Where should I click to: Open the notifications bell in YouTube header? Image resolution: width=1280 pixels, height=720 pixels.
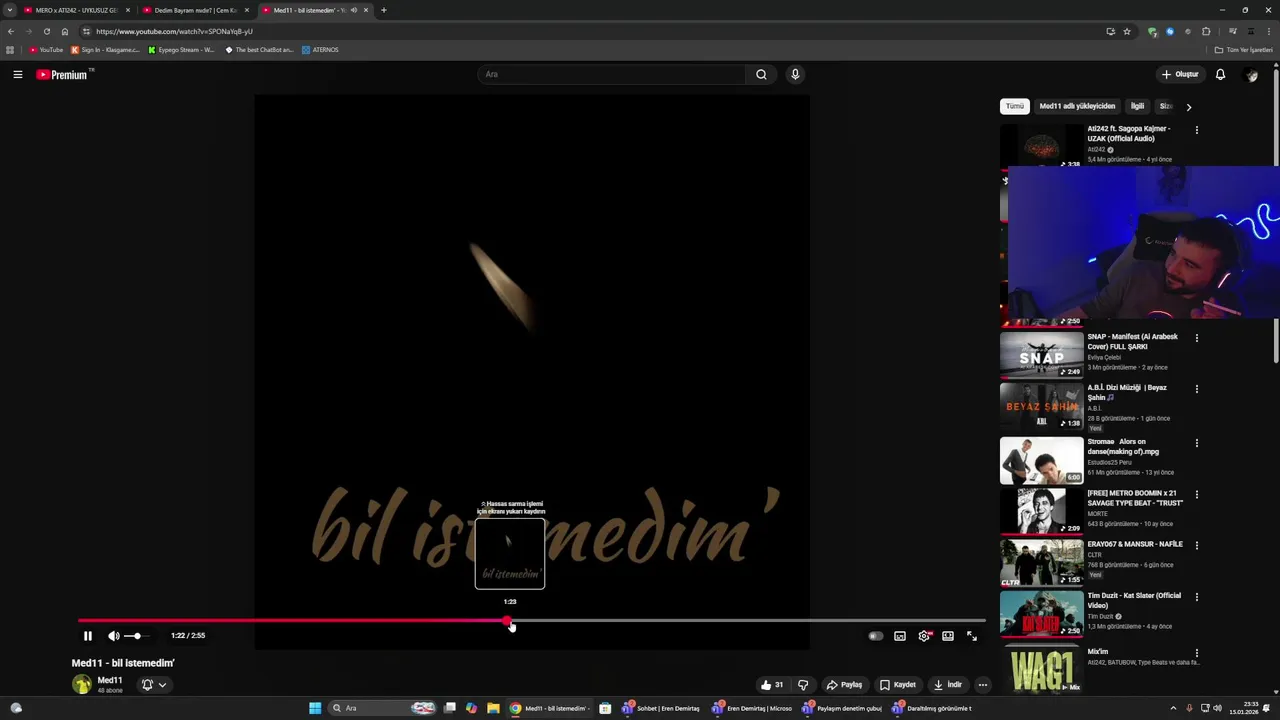point(1220,74)
